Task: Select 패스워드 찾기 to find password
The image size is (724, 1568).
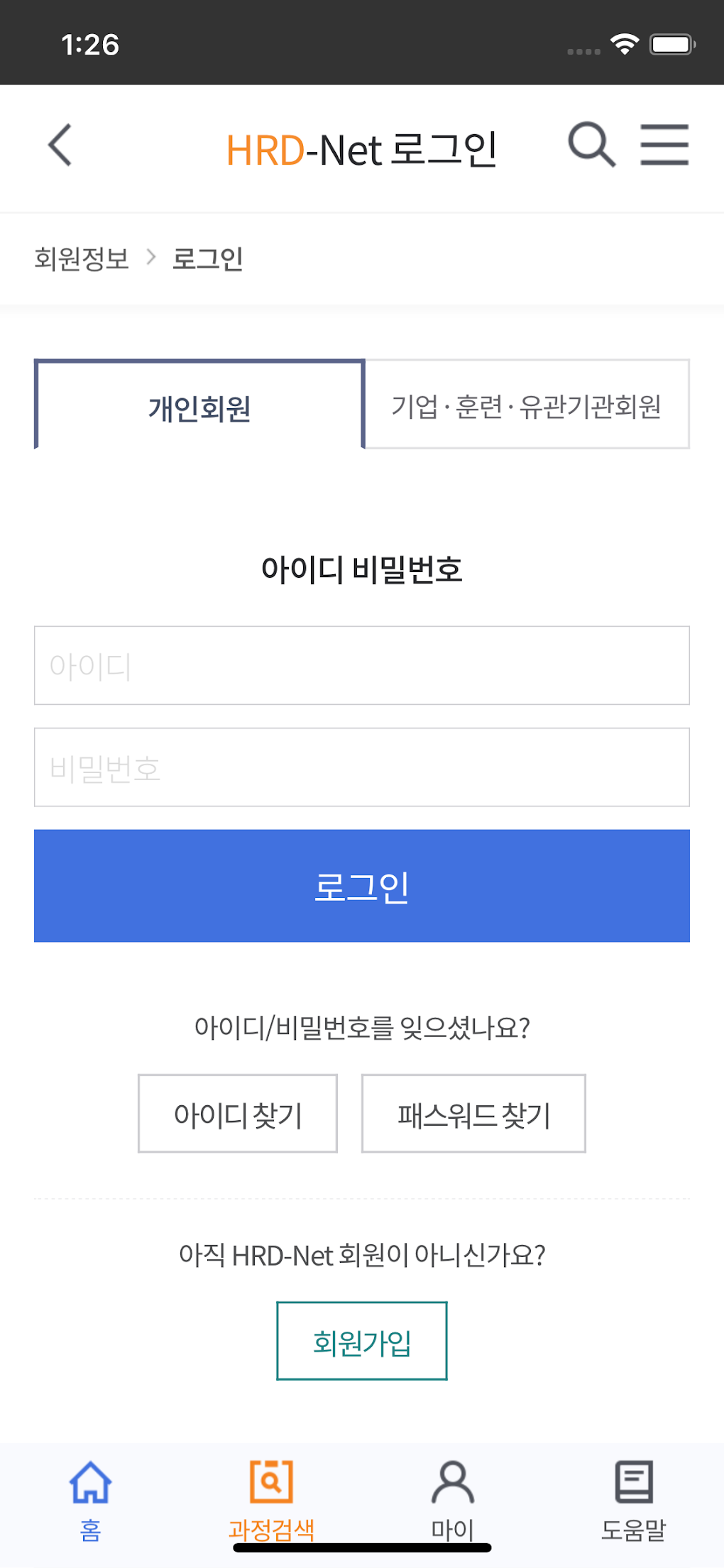Action: [x=473, y=1114]
